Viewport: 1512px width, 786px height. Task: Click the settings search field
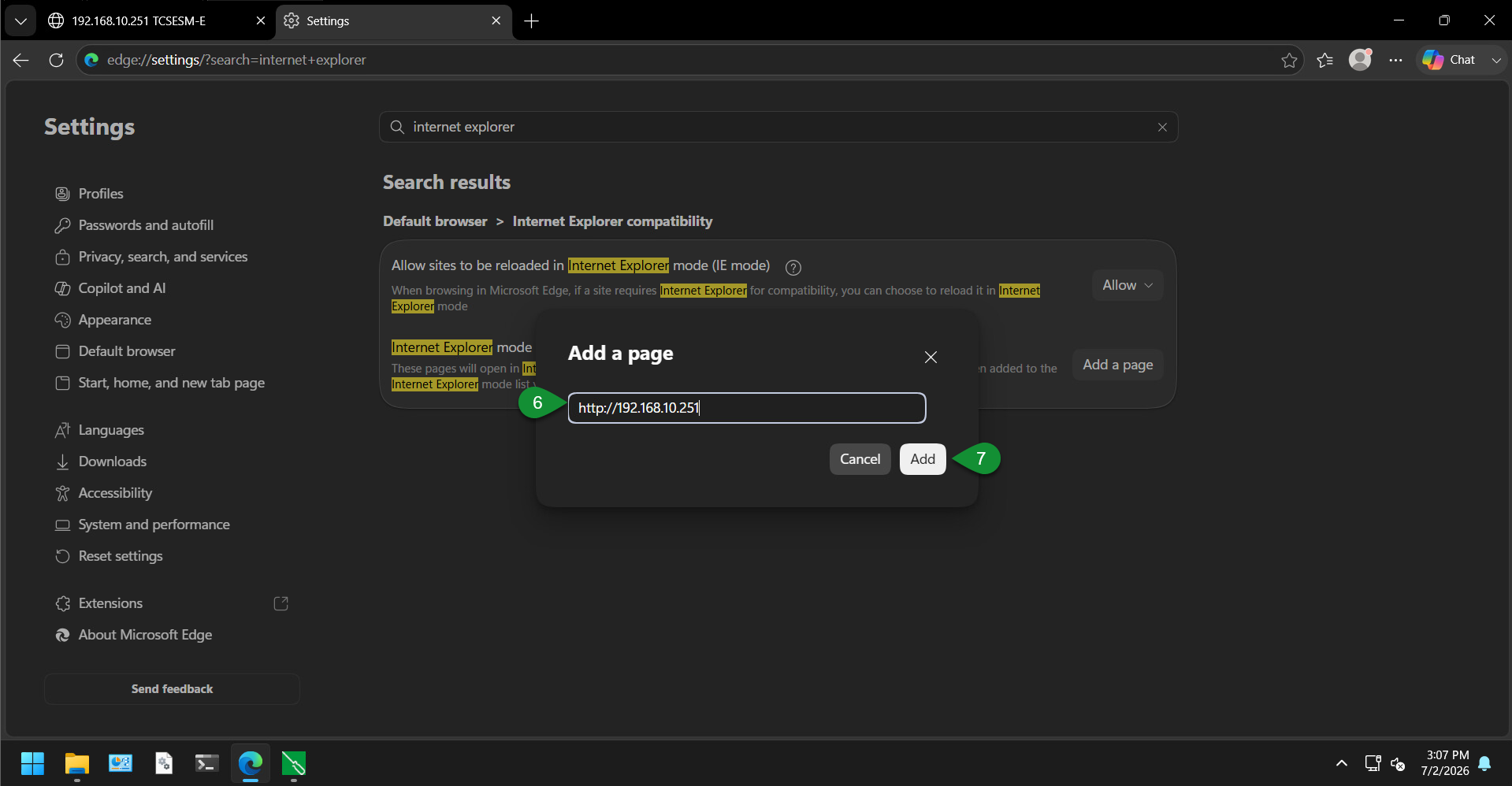pyautogui.click(x=778, y=127)
